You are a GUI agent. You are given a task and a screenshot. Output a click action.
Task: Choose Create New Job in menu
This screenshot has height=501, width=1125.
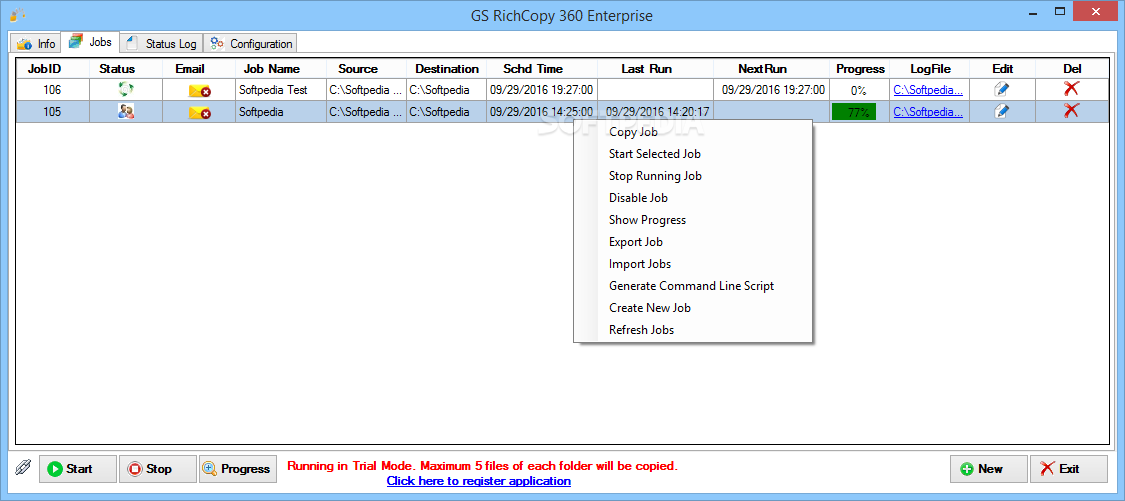pyautogui.click(x=692, y=308)
